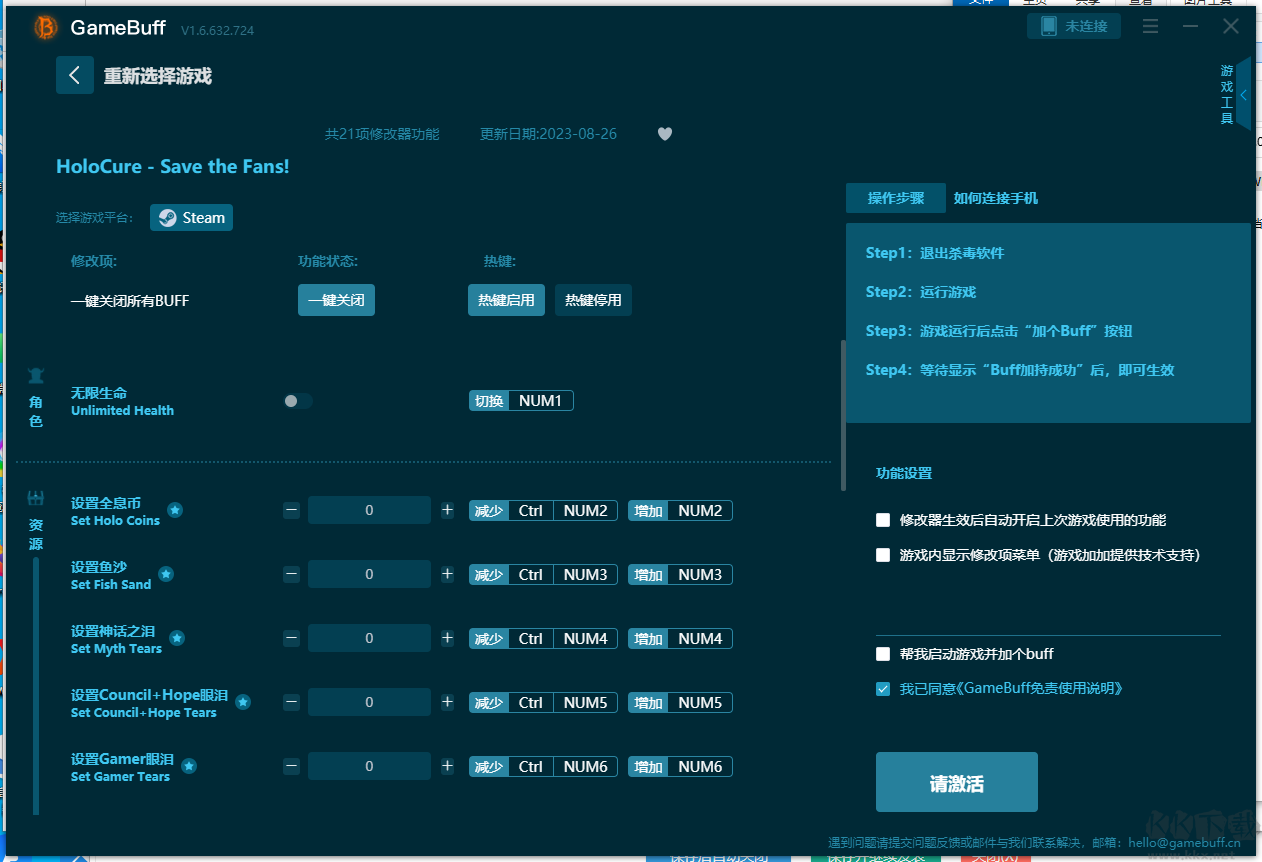1262x862 pixels.
Task: Click star icon beside Set Council+Hope Tears
Action: (243, 702)
